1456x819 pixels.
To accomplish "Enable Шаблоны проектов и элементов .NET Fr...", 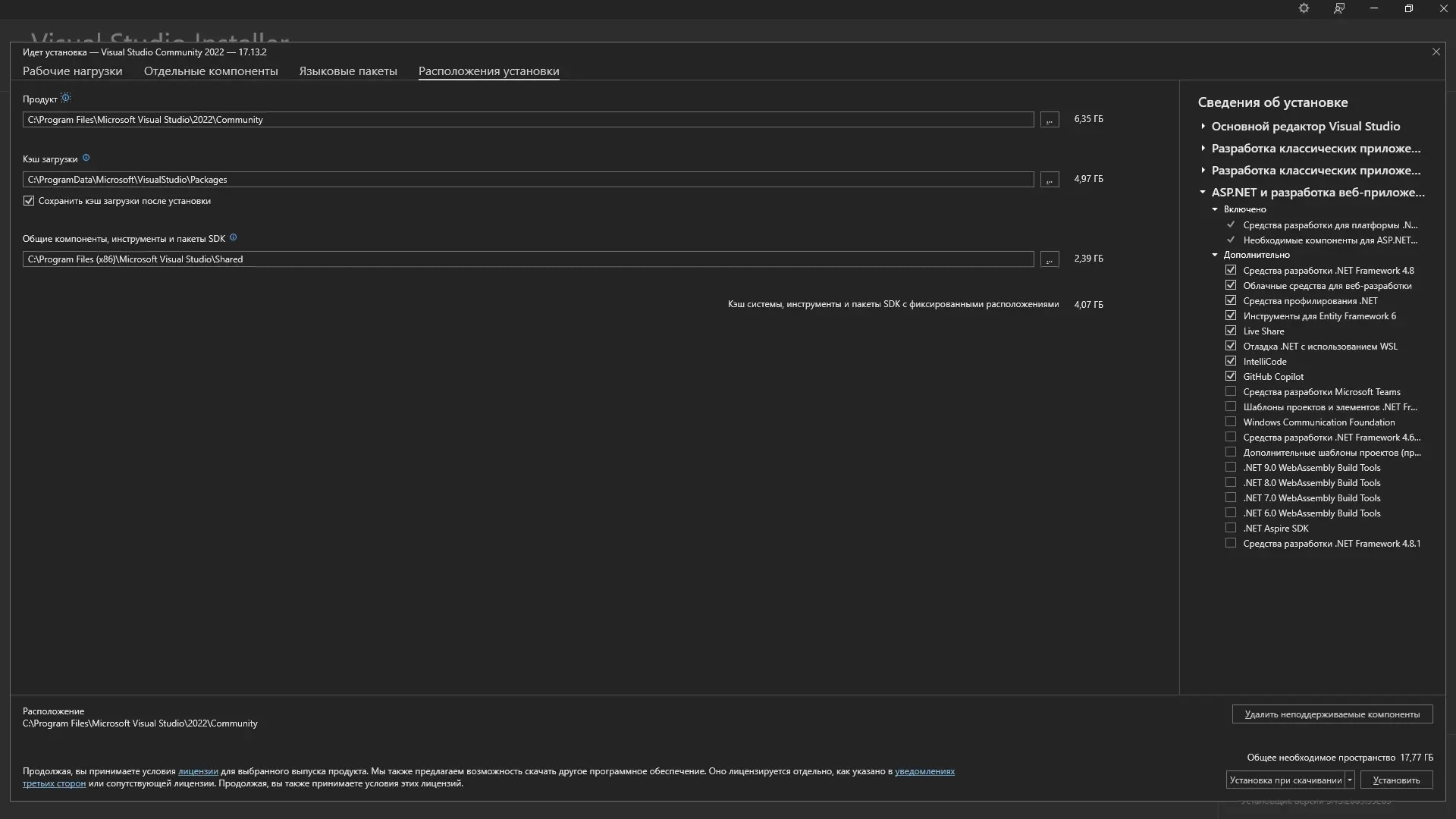I will pyautogui.click(x=1231, y=406).
